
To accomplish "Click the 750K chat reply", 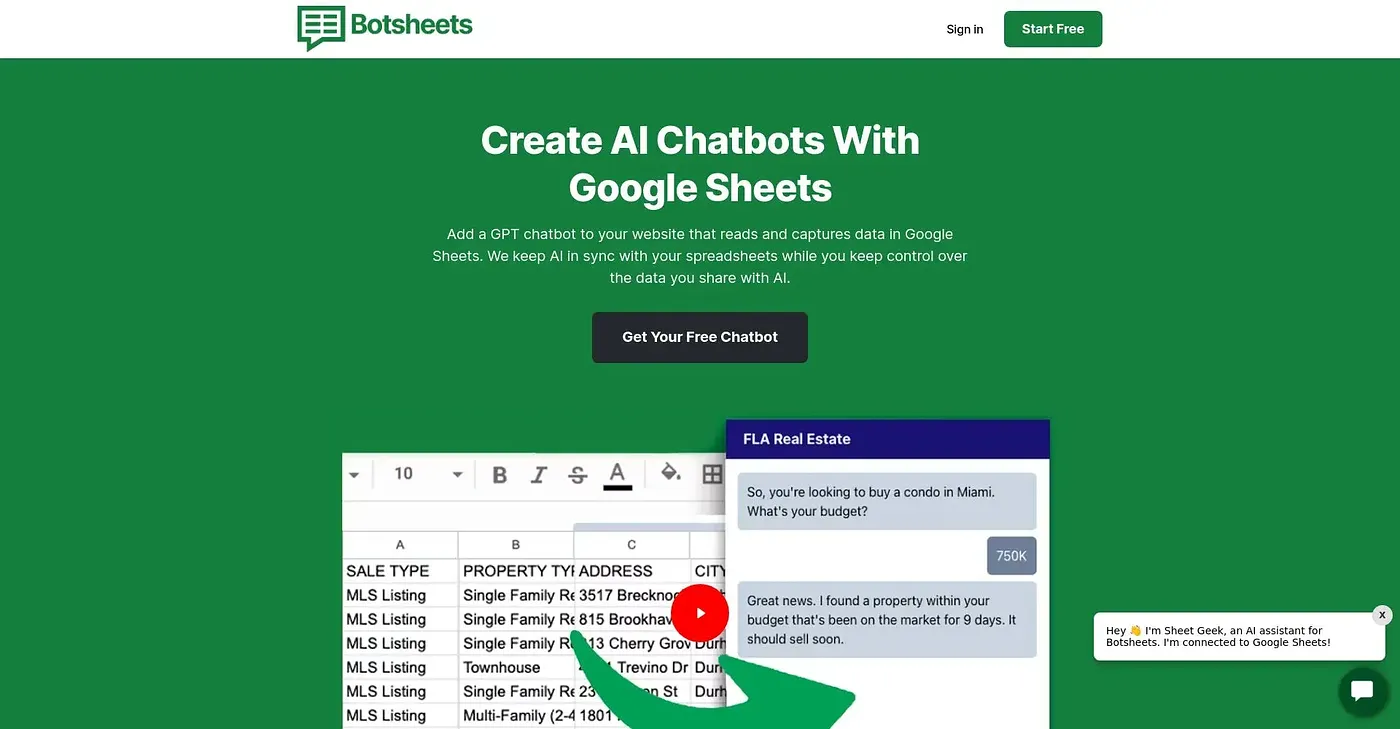I will (1012, 556).
